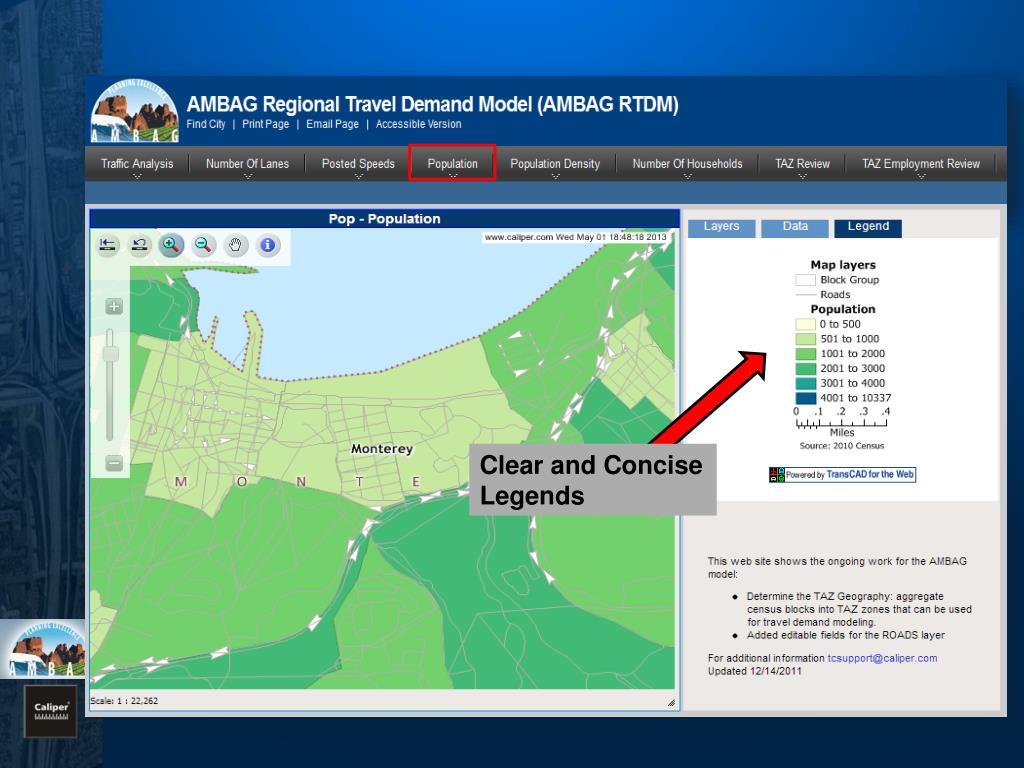
Task: Move the vertical zoom slider handle
Action: (110, 353)
